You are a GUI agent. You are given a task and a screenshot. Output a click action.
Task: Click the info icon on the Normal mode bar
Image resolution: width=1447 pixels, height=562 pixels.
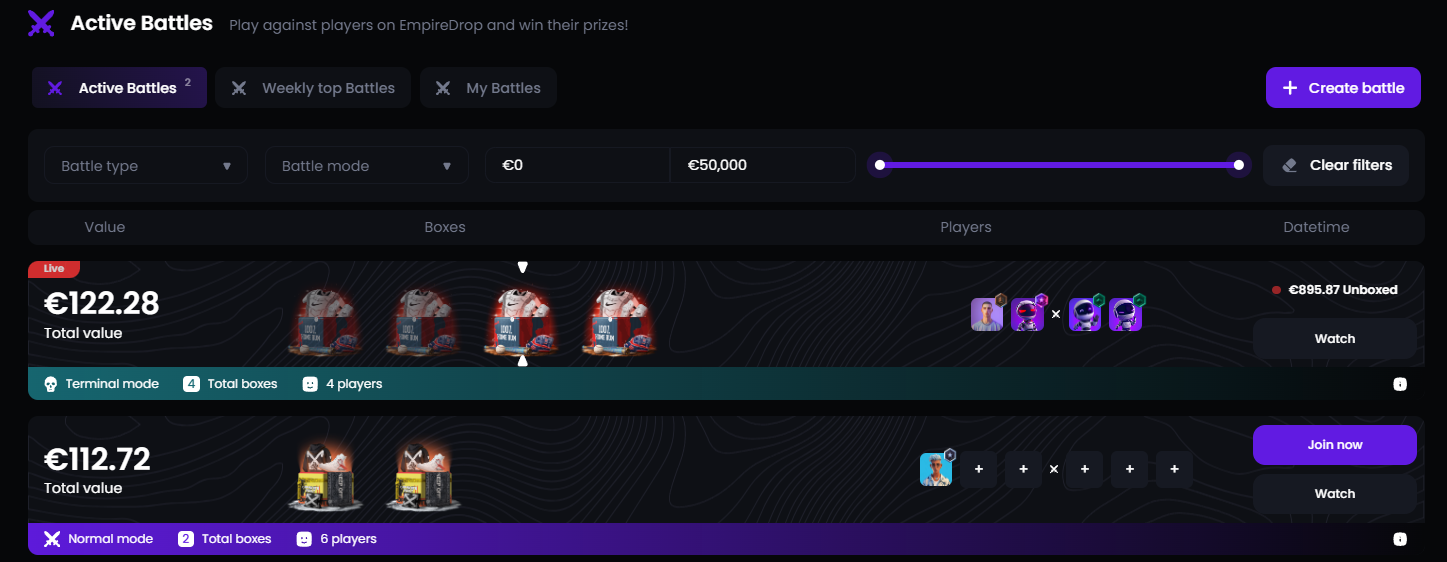click(x=1400, y=539)
